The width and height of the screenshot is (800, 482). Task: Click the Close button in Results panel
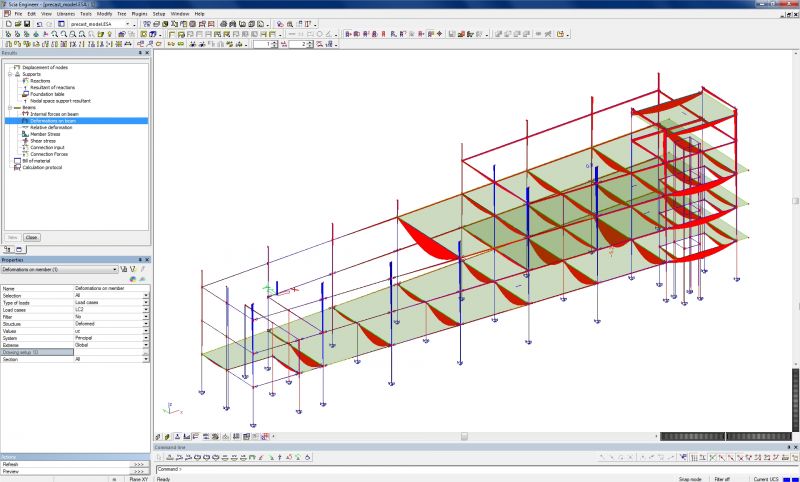coord(31,237)
